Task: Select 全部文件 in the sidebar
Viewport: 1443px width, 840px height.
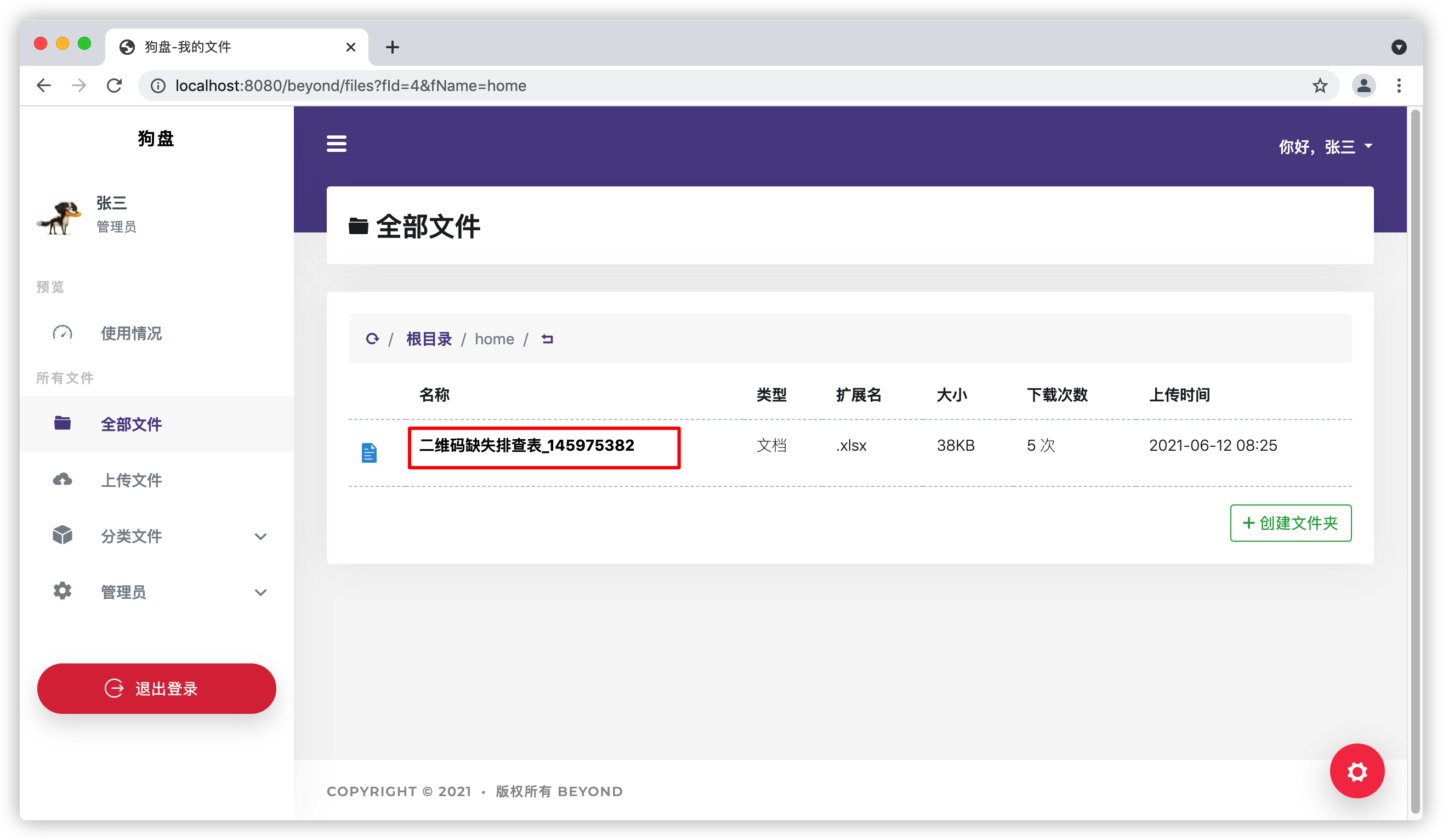Action: click(131, 424)
